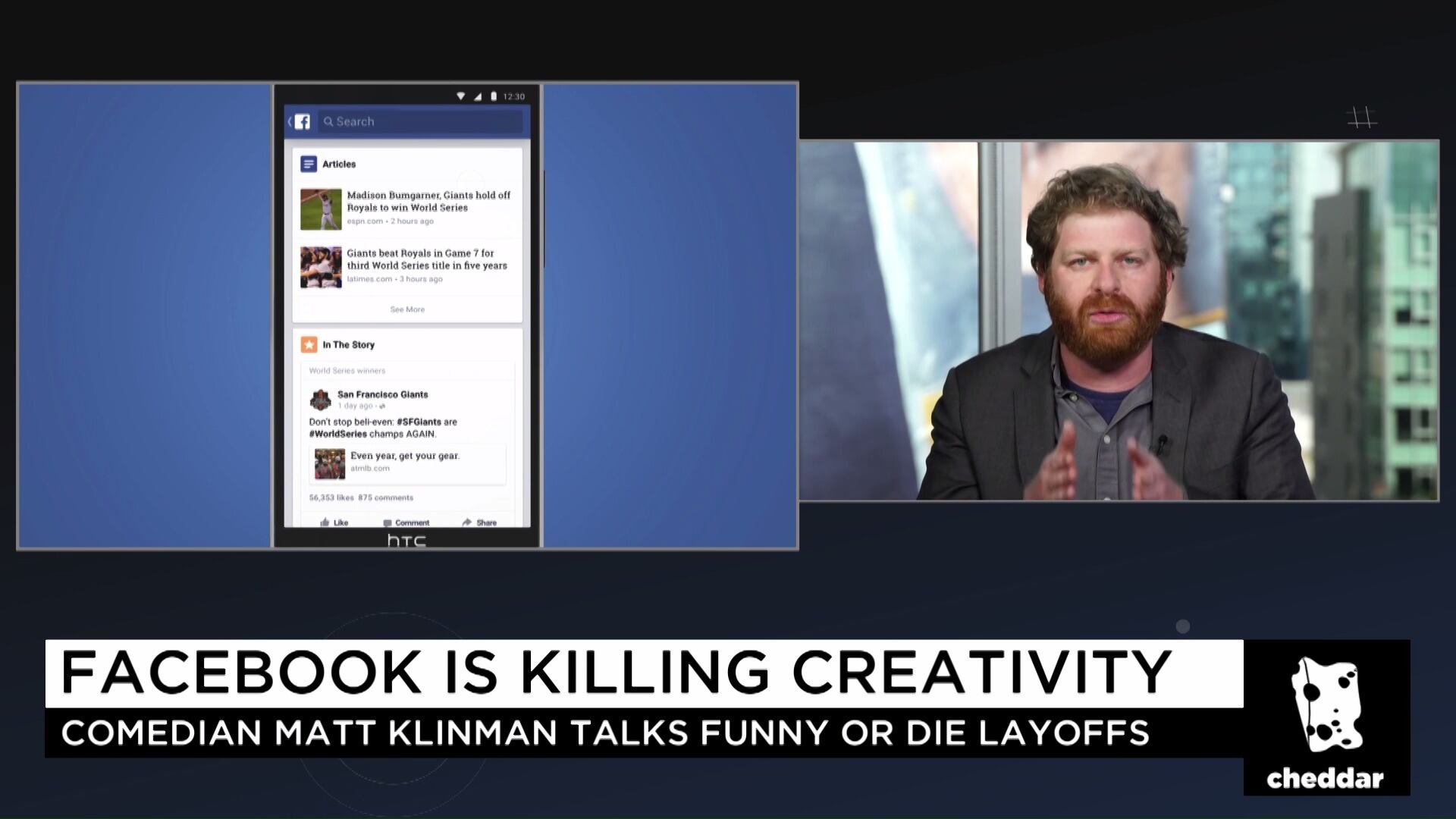Expand articles with See More
This screenshot has height=819, width=1456.
[407, 309]
